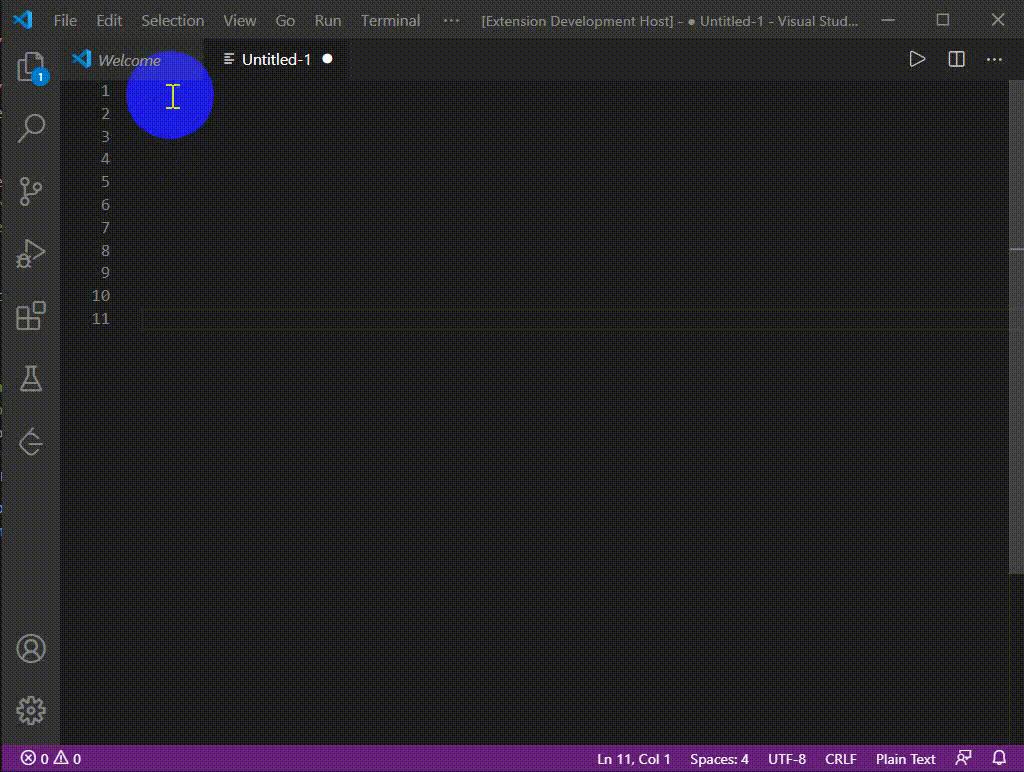
Task: Switch to the Welcome tab
Action: [128, 59]
